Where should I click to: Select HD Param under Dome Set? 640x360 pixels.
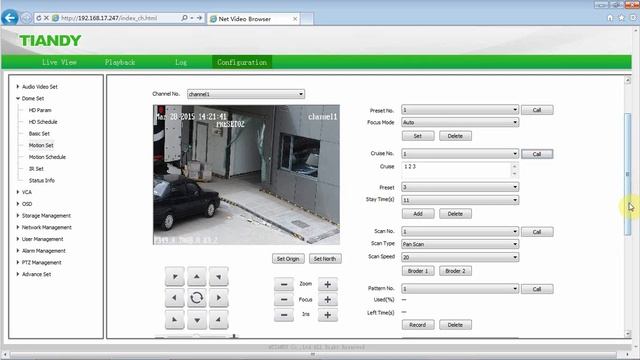click(40, 110)
